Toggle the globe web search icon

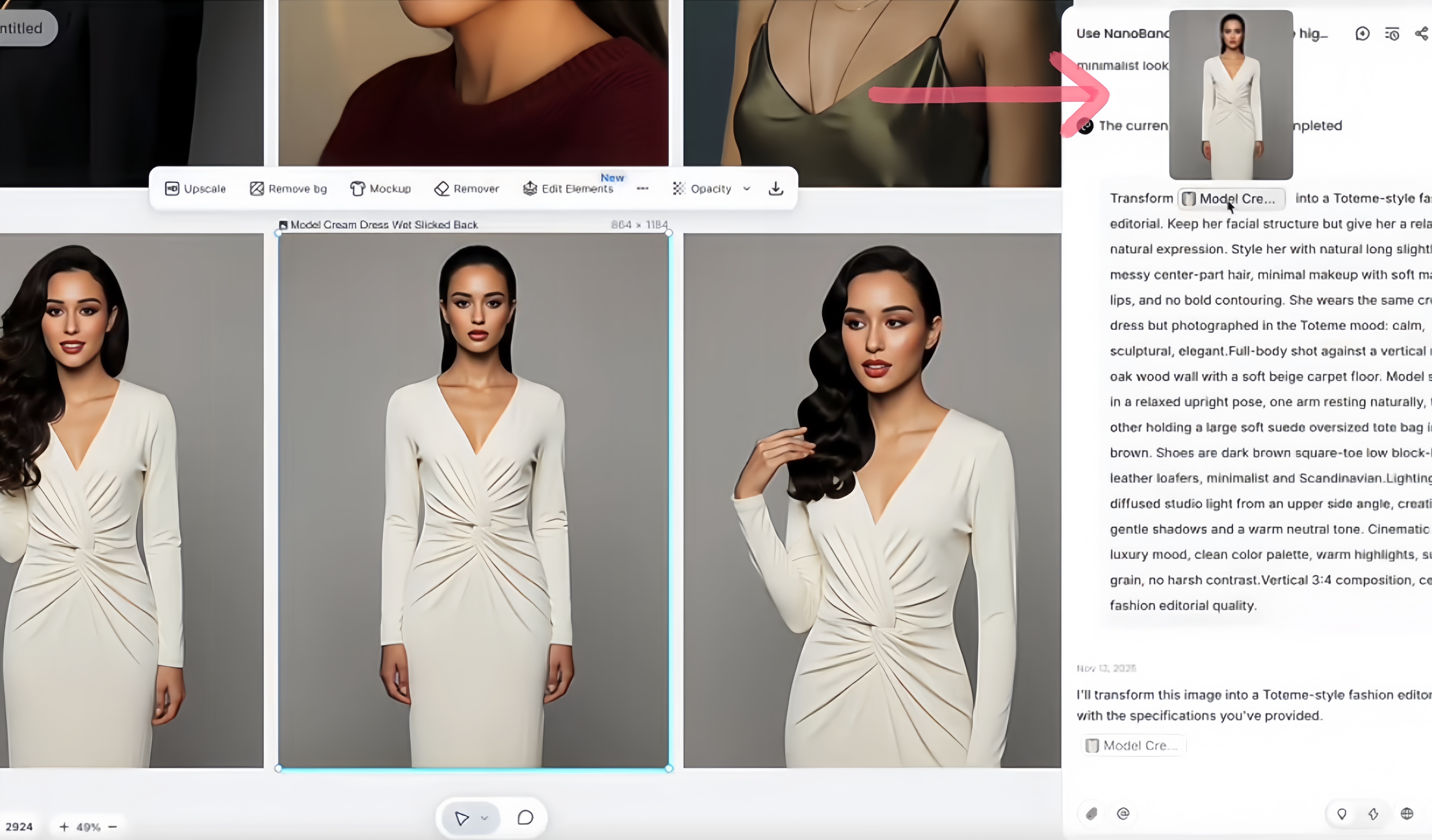(1406, 814)
